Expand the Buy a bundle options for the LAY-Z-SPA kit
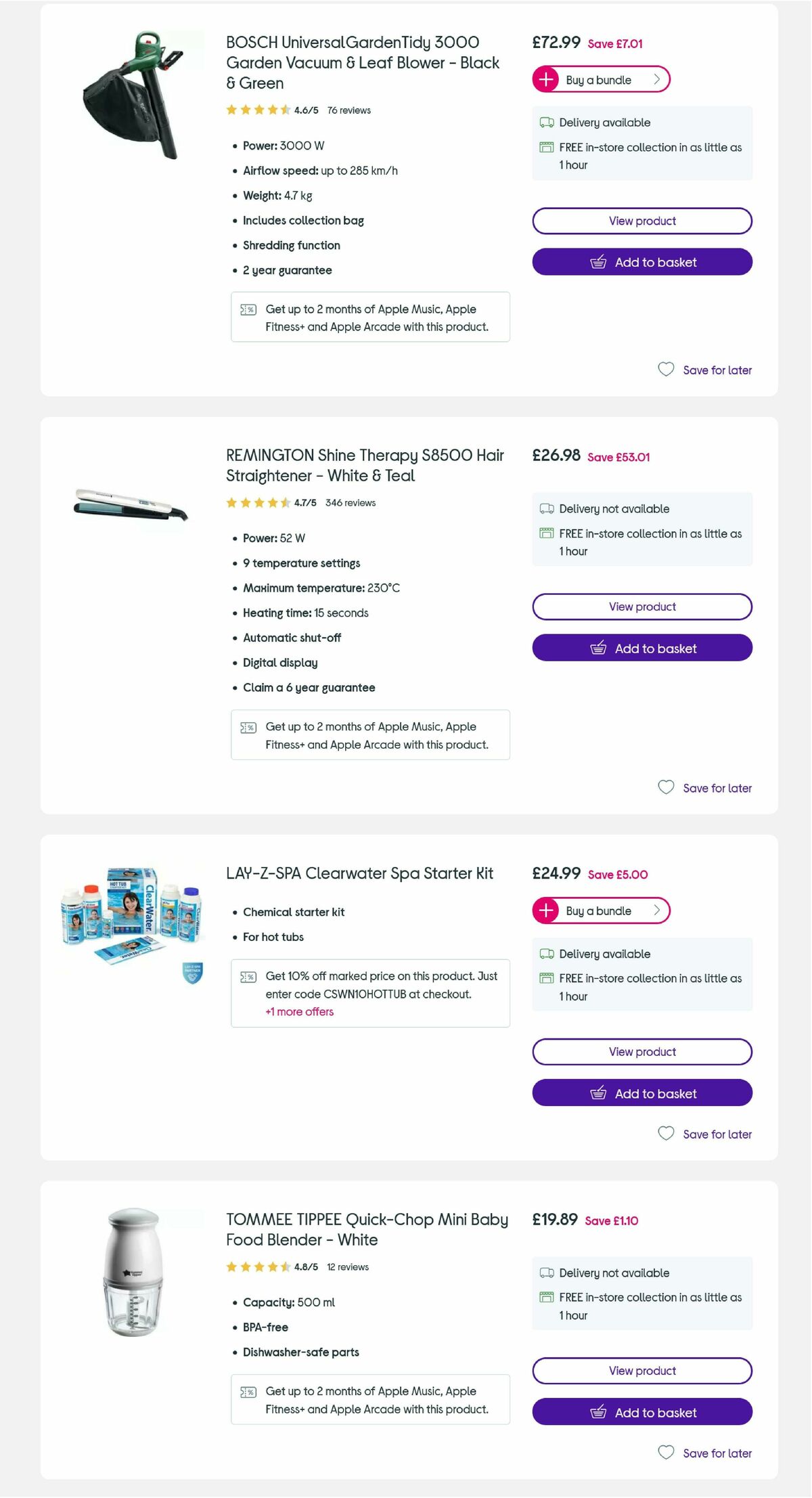 click(598, 910)
